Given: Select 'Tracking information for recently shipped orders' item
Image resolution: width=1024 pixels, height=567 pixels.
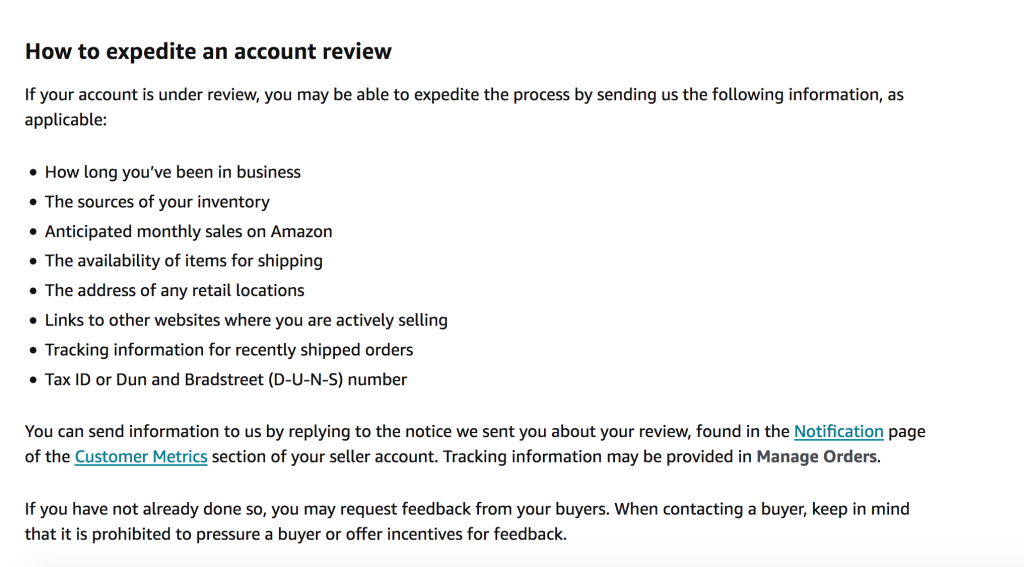Looking at the screenshot, I should (x=229, y=350).
